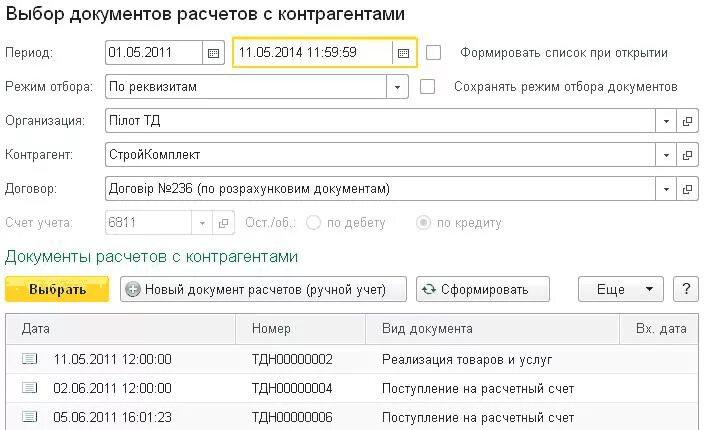The image size is (704, 430).
Task: Click document icon of row ТДН00000004
Action: coord(30,387)
